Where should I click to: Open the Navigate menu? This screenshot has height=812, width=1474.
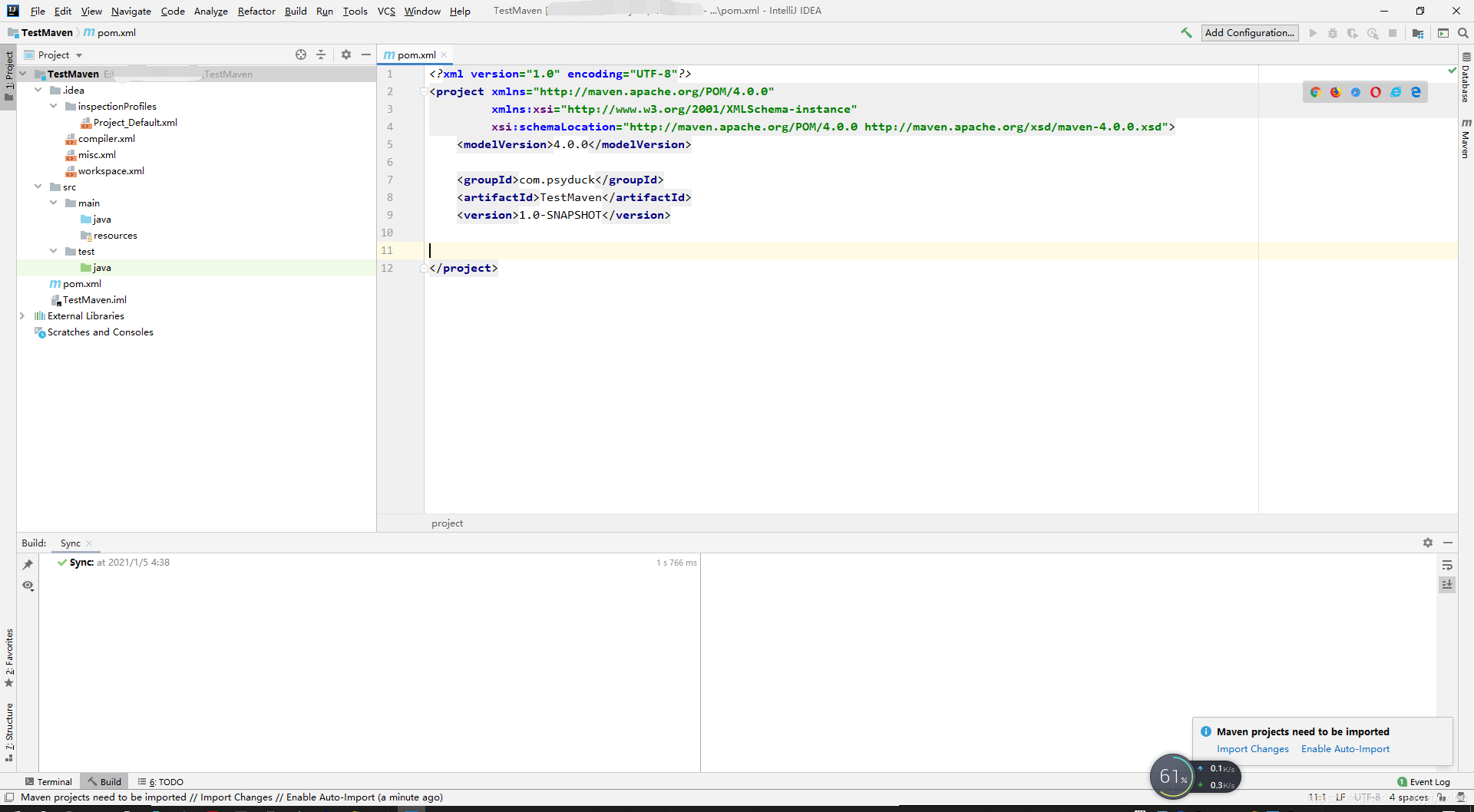[131, 11]
